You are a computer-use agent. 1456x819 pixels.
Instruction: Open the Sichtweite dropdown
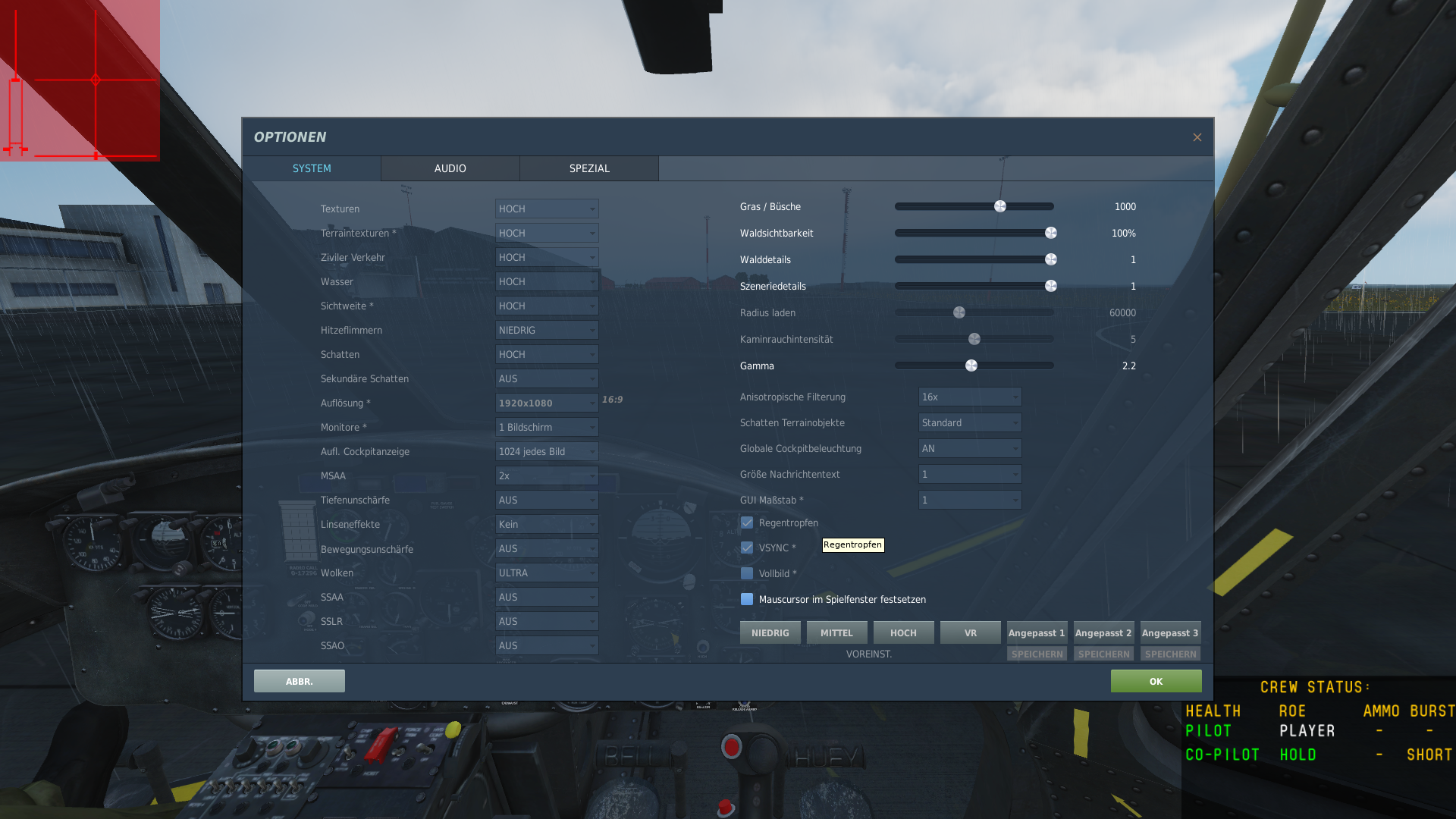(x=547, y=306)
